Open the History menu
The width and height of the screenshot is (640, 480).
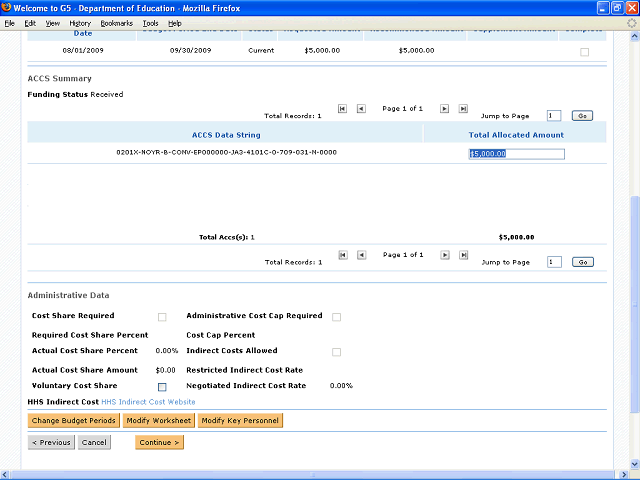80,23
